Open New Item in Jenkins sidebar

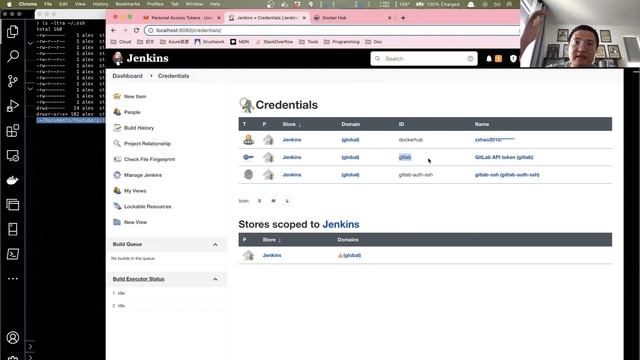135,97
